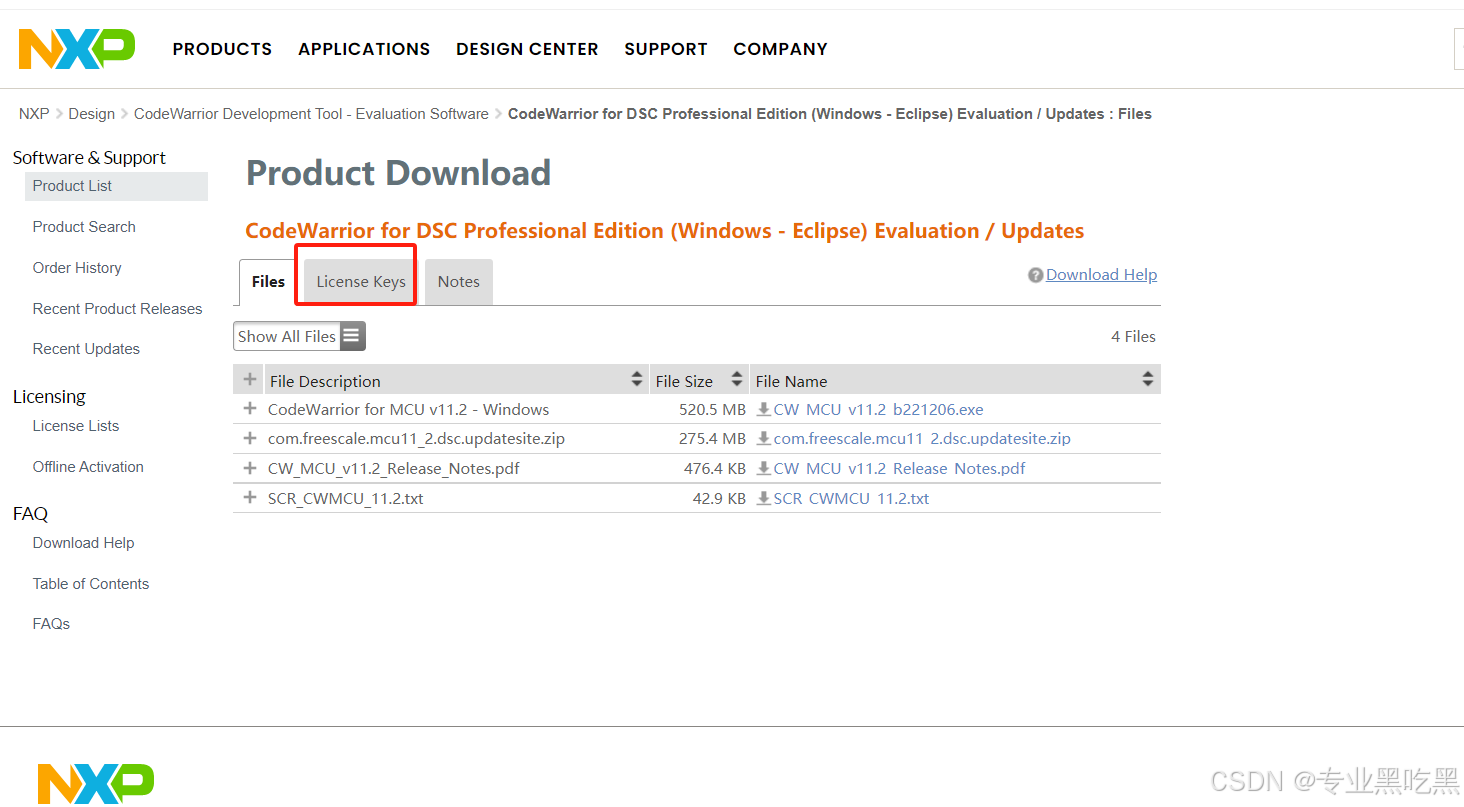
Task: Click the Licensing sidebar heading
Action: (x=49, y=397)
